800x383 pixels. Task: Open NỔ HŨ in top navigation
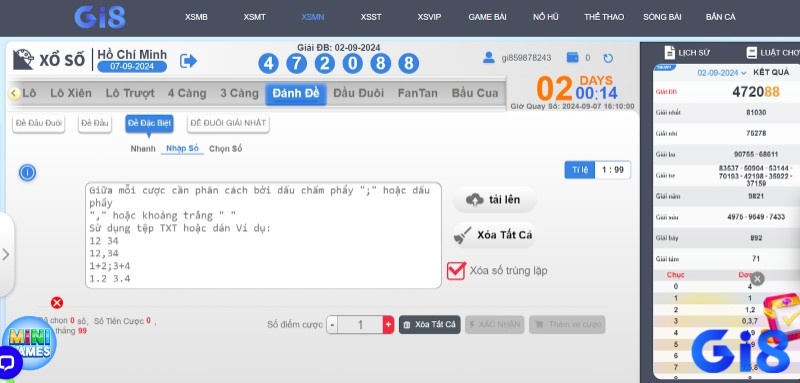[x=545, y=17]
